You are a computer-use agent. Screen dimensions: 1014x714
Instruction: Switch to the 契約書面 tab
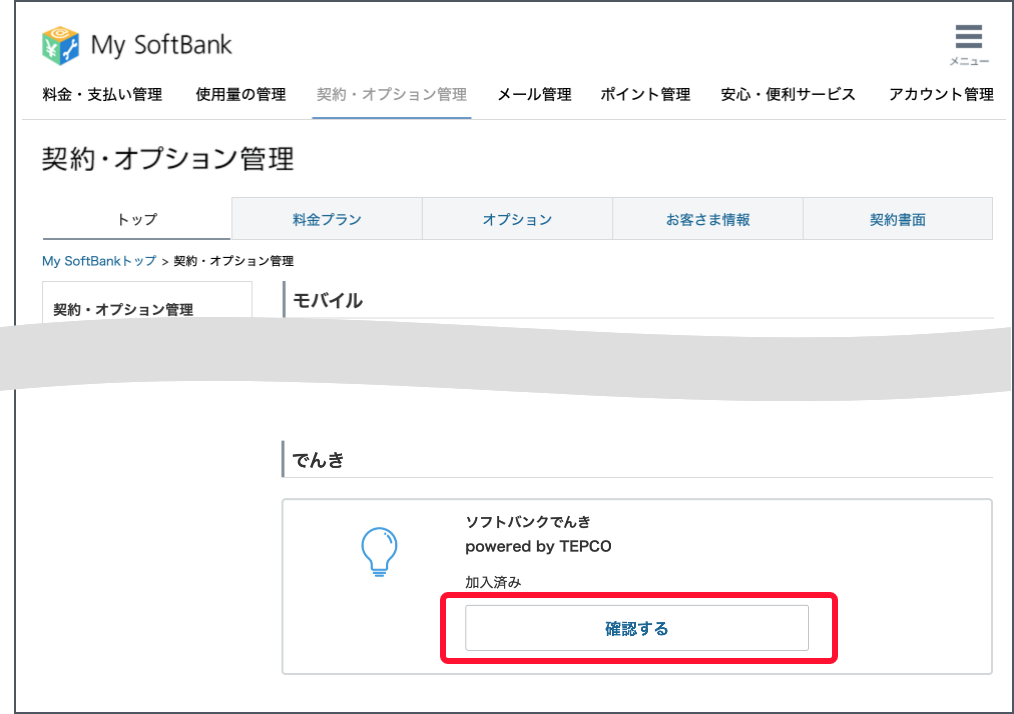[x=898, y=219]
